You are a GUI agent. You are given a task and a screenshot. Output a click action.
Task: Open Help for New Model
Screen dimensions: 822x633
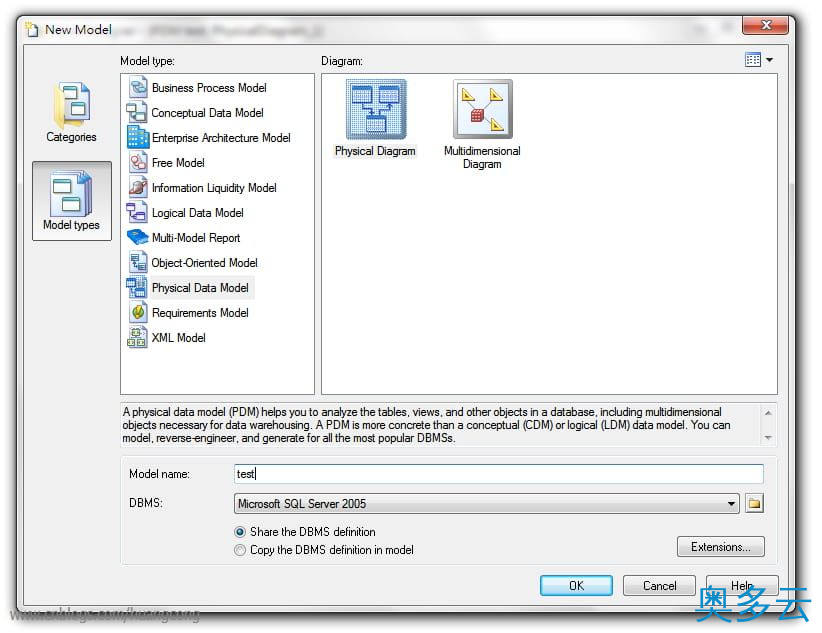(742, 586)
